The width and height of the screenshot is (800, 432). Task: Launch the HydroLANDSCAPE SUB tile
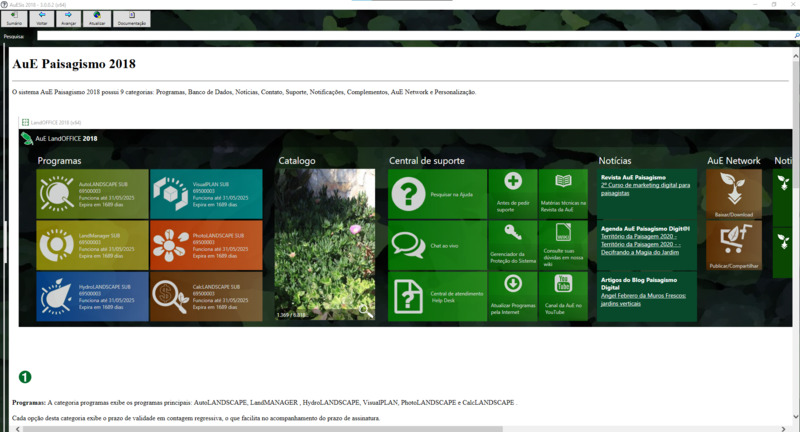91,296
